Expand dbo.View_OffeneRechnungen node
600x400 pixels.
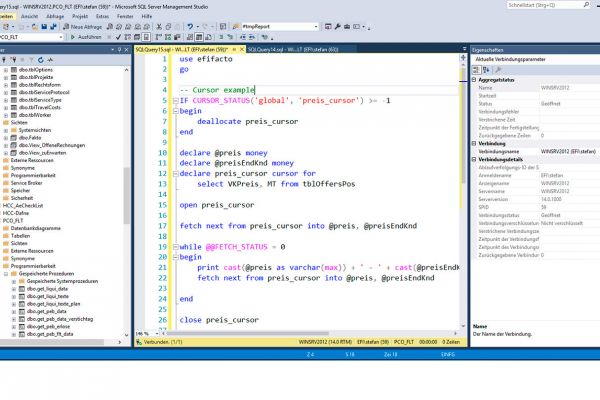pos(6,145)
